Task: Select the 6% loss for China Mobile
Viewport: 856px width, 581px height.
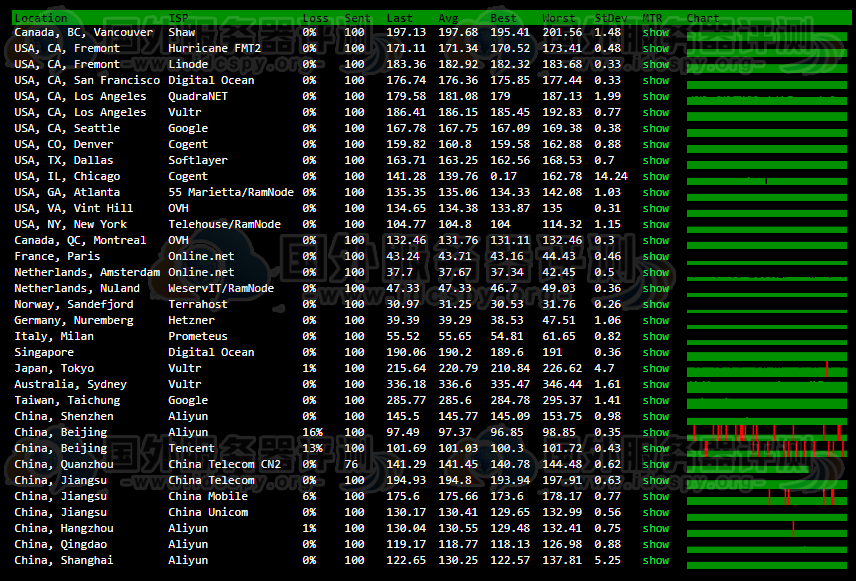Action: pyautogui.click(x=309, y=496)
